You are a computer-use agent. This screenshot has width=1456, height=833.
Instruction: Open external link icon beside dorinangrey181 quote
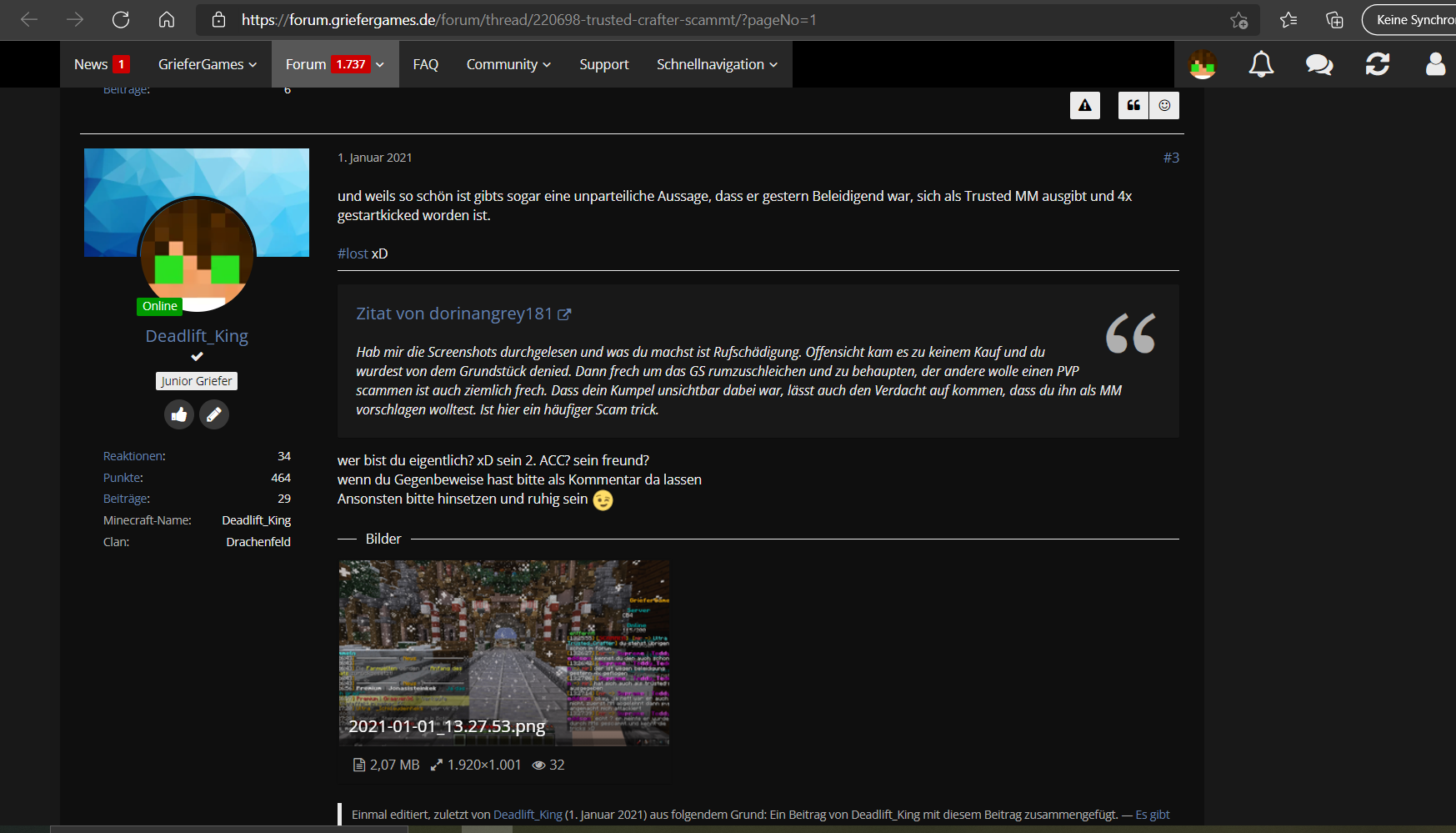pyautogui.click(x=564, y=314)
